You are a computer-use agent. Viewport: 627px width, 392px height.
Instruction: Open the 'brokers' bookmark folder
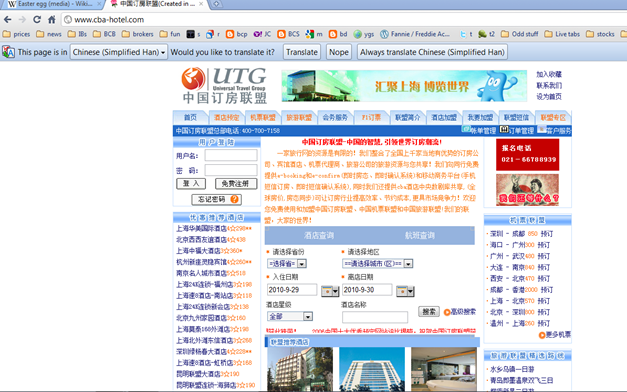[x=138, y=34]
